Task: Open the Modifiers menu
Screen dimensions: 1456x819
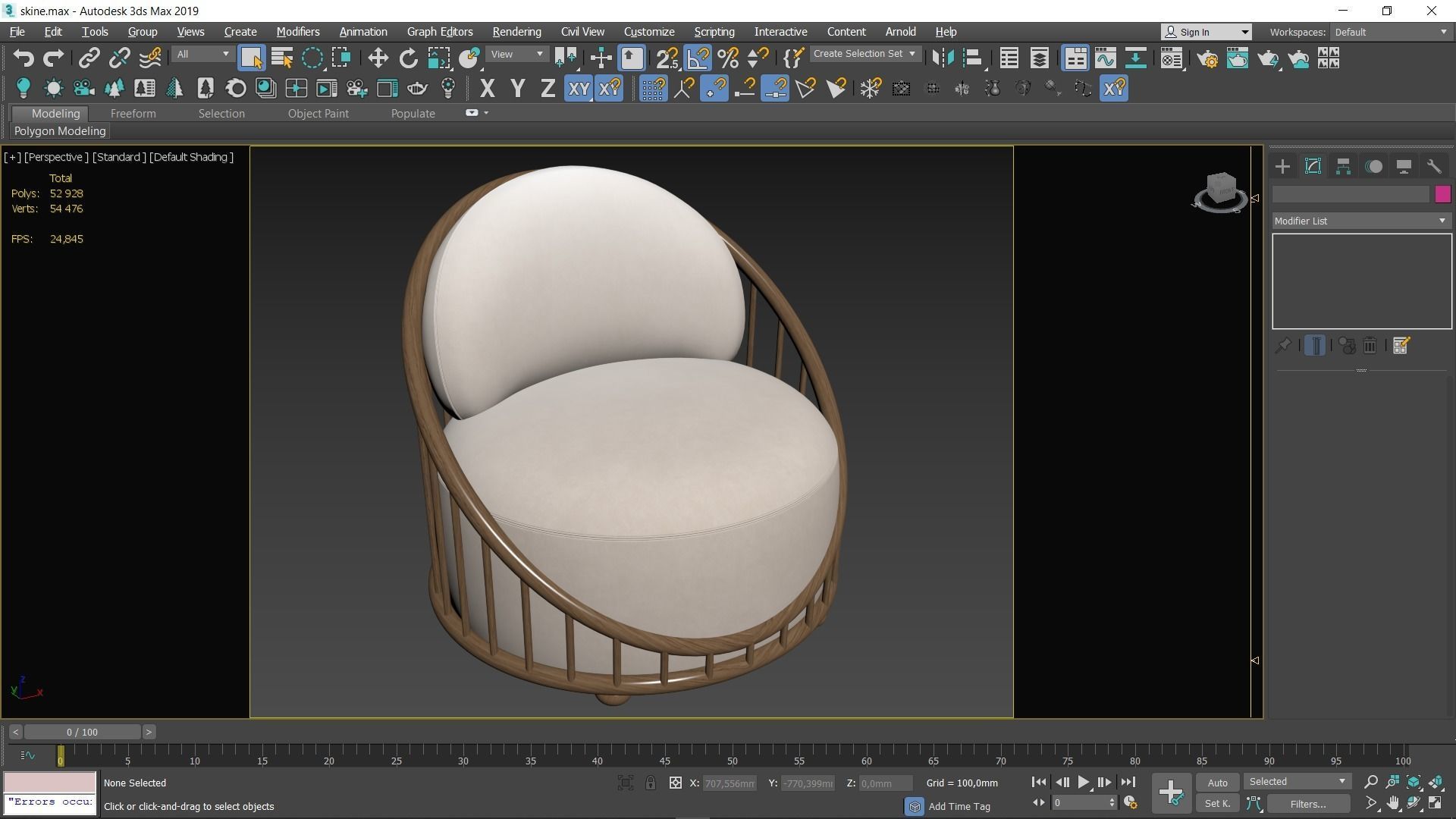Action: 297,32
